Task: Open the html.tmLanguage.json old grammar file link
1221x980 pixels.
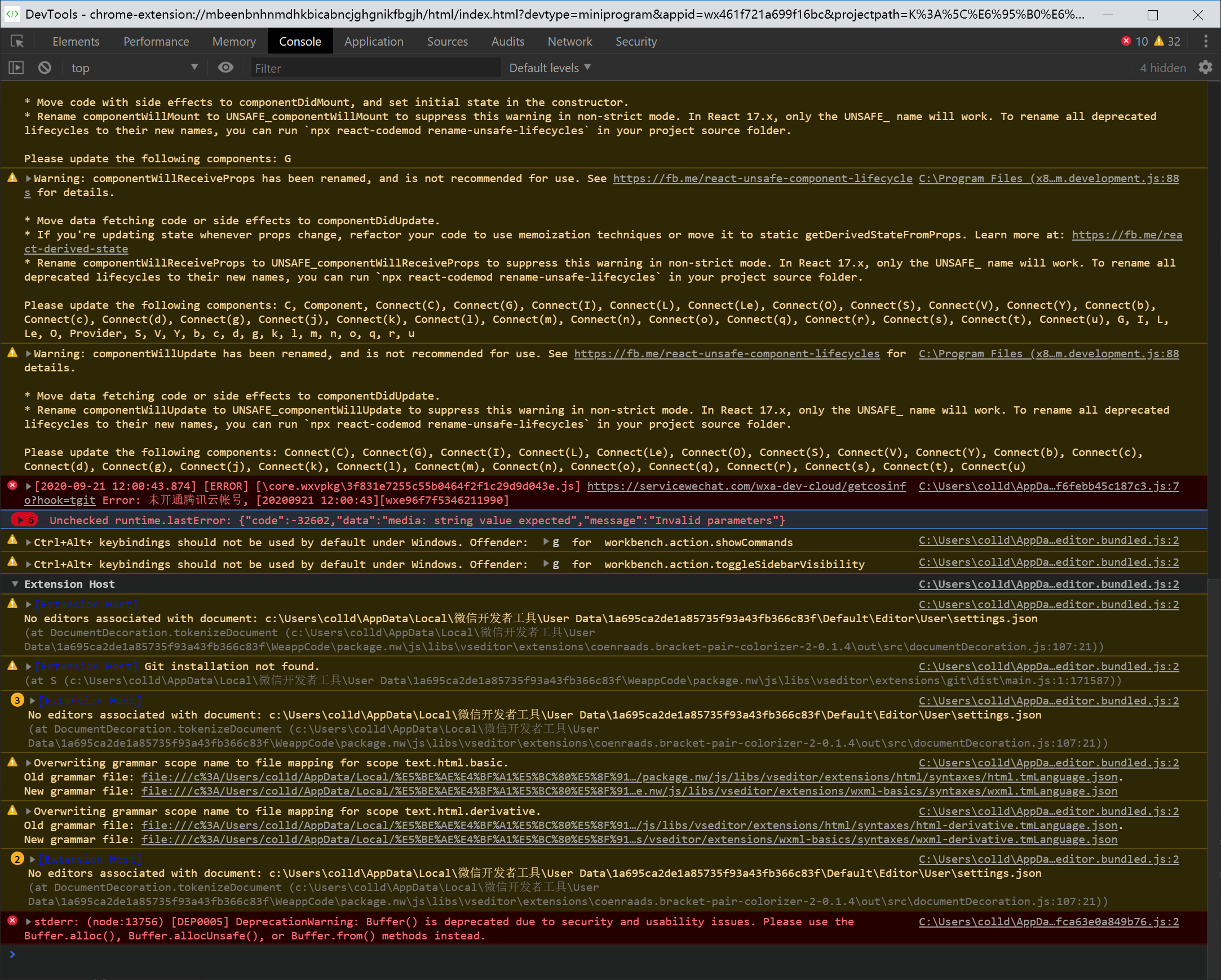Action: point(629,777)
